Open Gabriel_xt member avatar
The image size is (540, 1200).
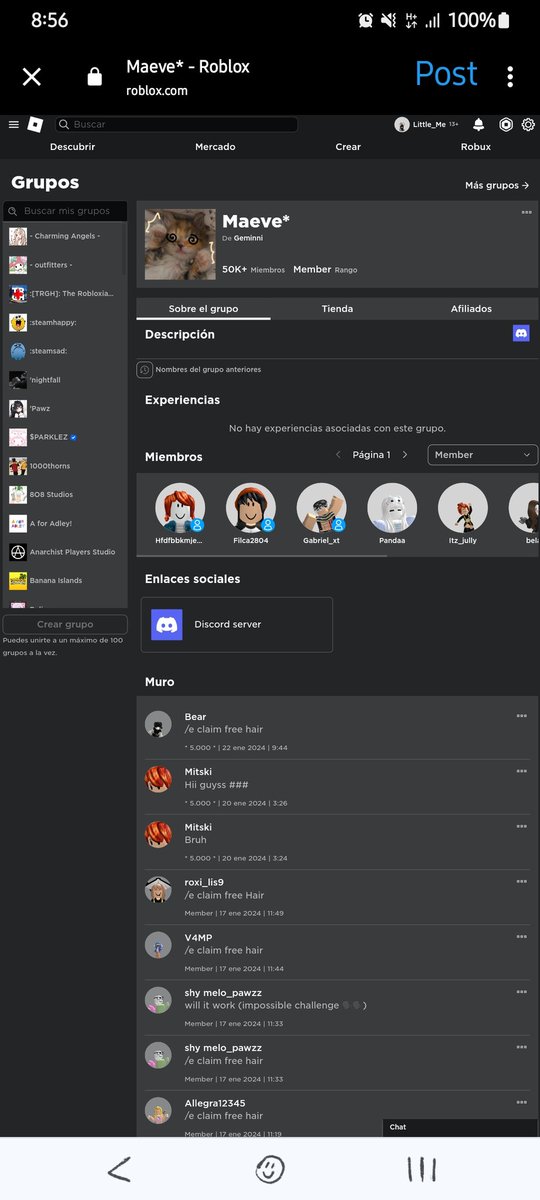[322, 508]
